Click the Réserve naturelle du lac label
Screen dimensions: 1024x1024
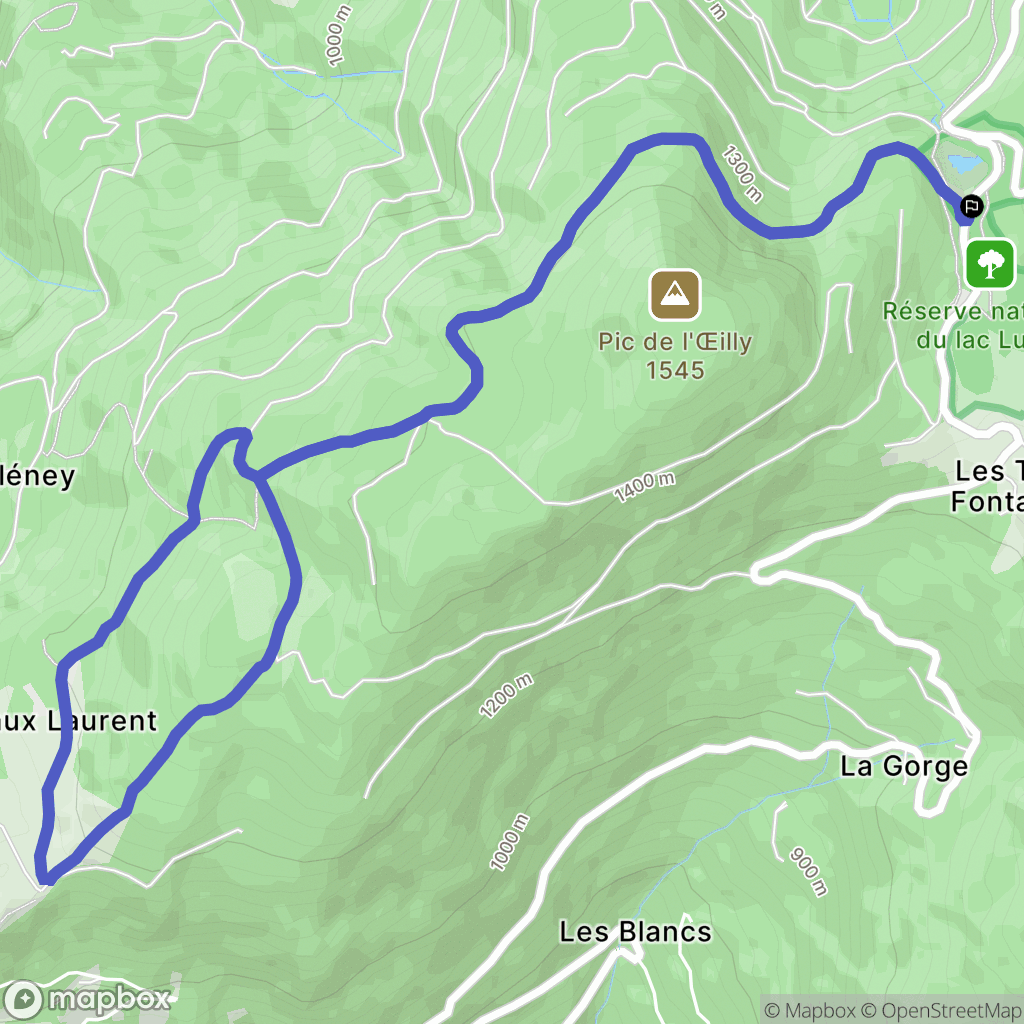(953, 325)
